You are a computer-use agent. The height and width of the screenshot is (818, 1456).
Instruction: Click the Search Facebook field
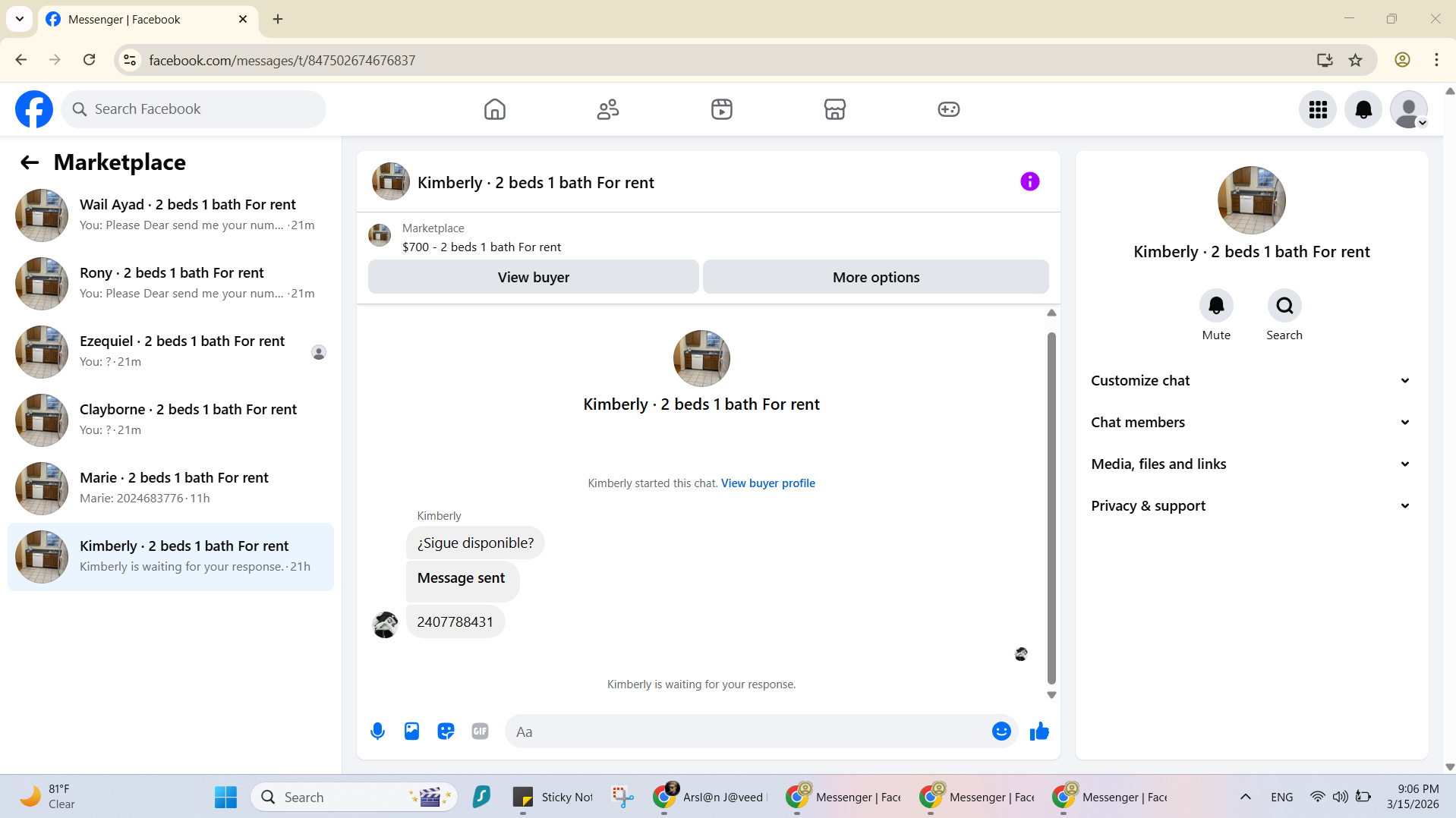[x=194, y=109]
